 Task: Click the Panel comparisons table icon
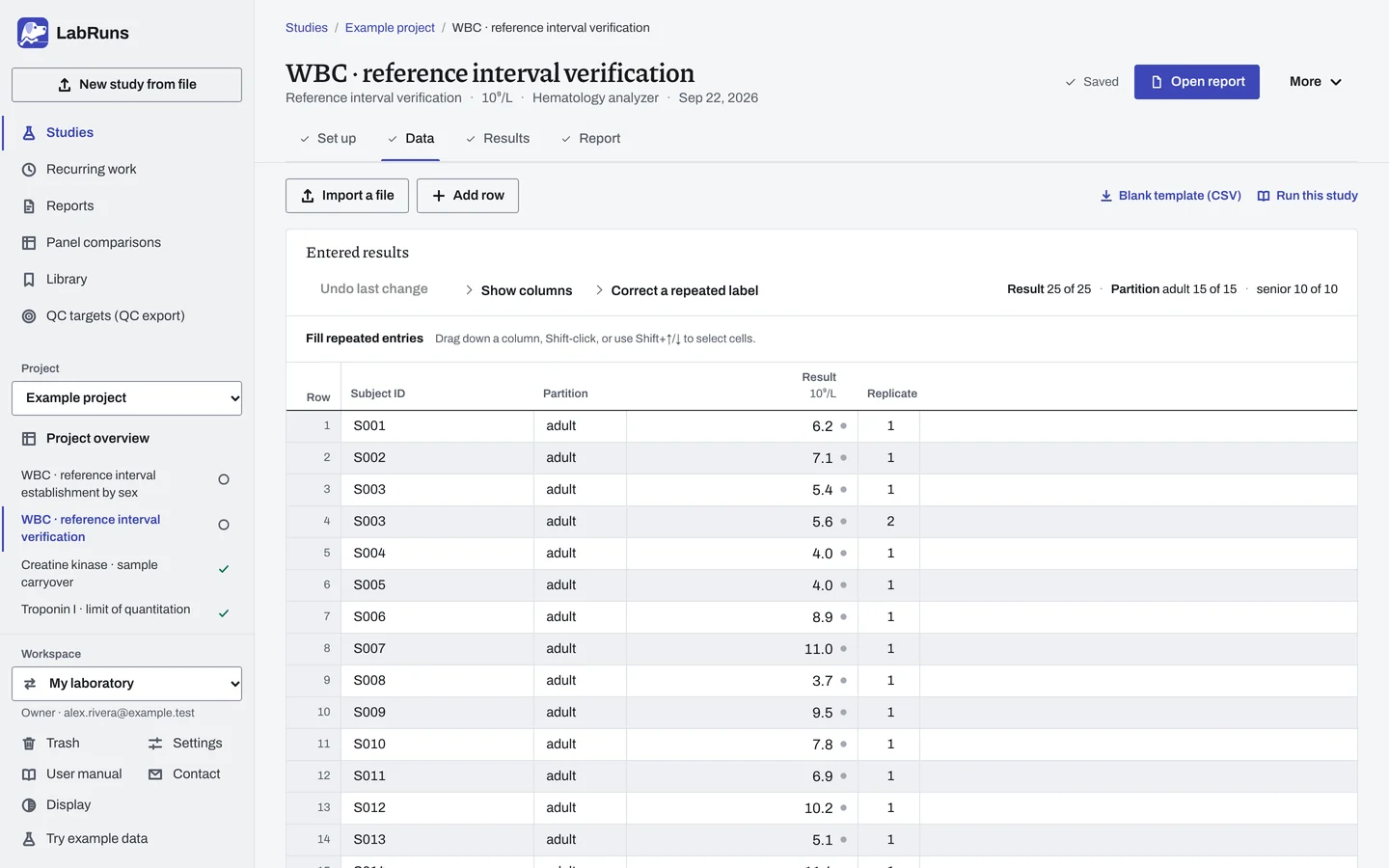coord(29,243)
